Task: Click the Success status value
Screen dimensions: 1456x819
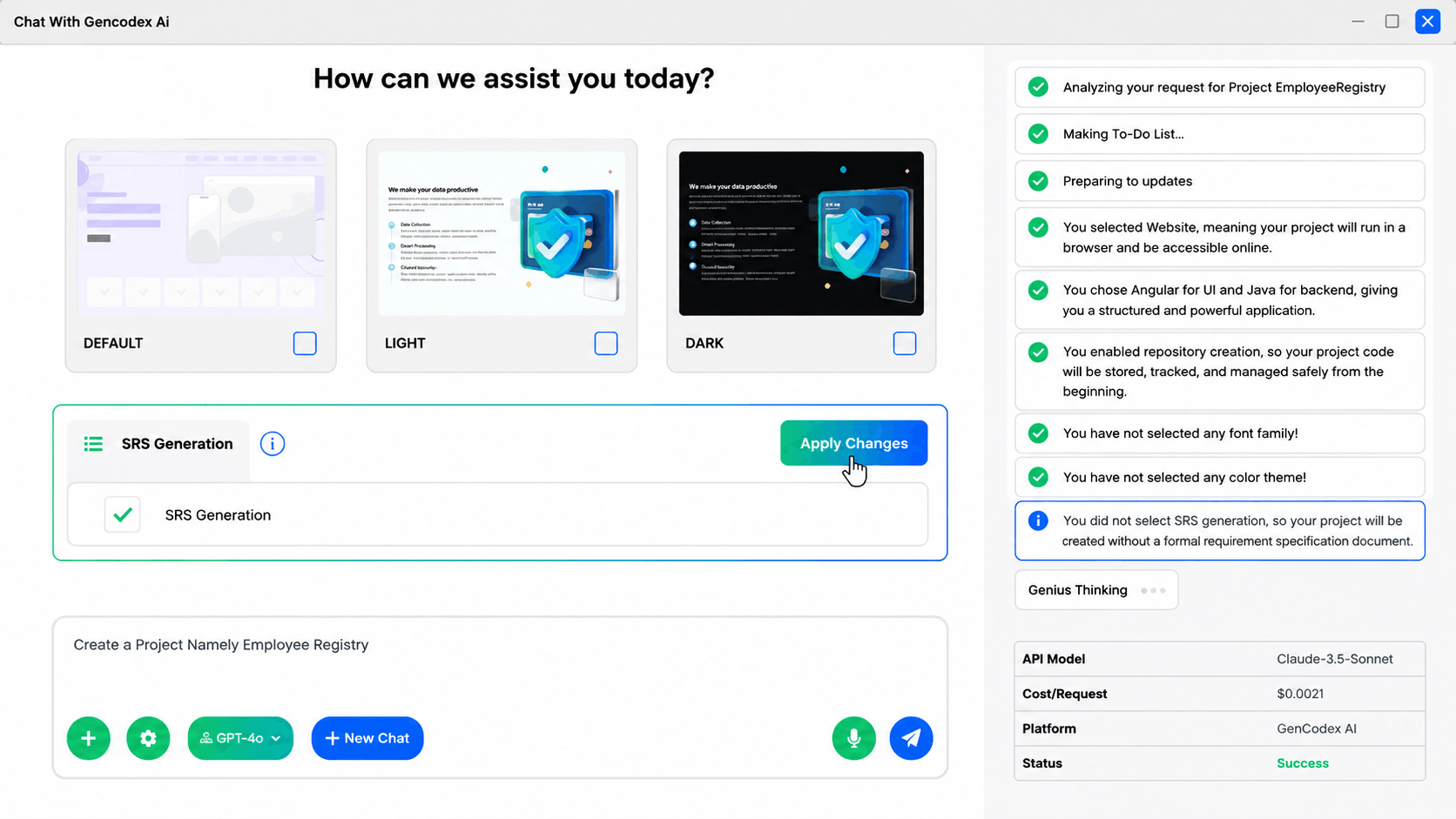Action: (x=1303, y=763)
